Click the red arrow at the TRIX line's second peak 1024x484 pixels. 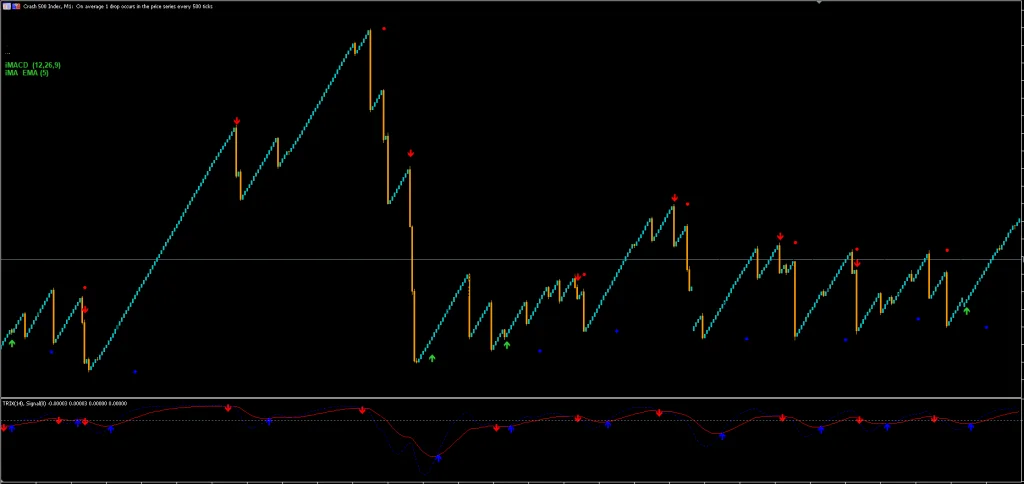362,410
